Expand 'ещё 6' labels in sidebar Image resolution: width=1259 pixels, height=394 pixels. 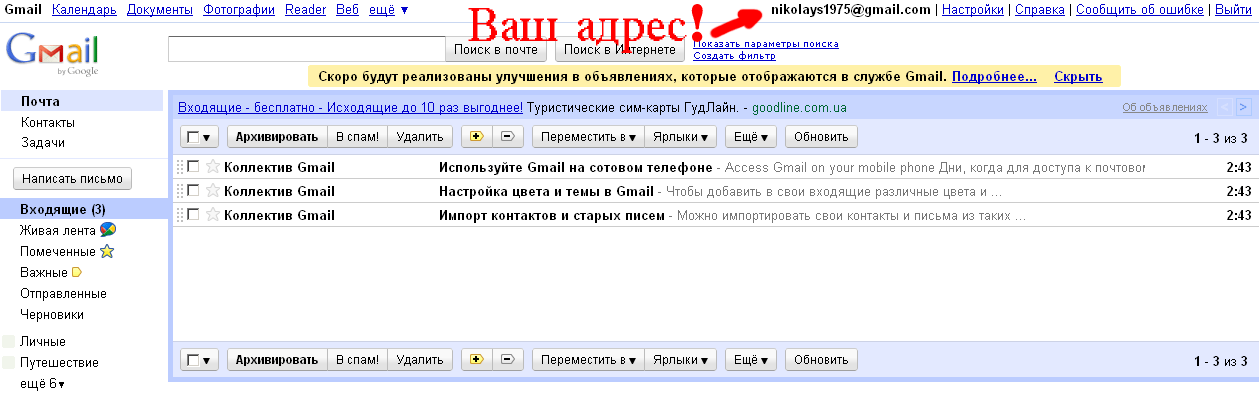(42, 384)
